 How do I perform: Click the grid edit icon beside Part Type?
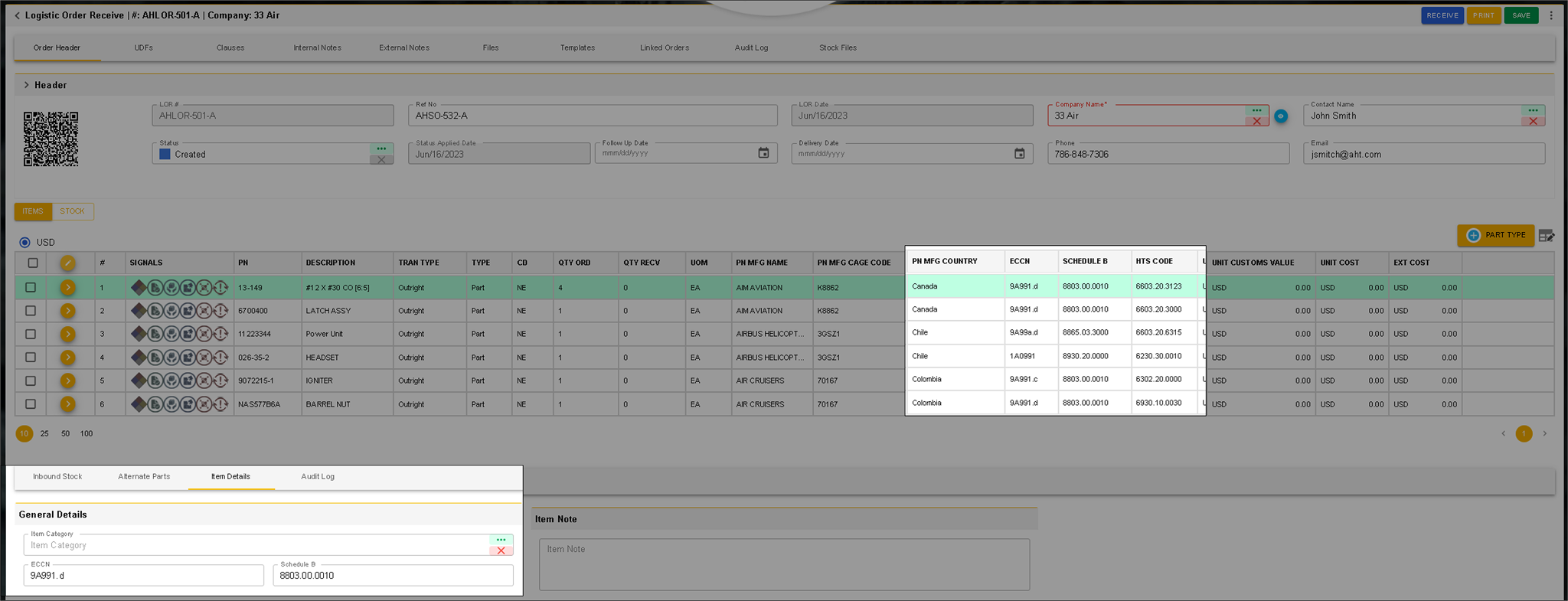coord(1546,236)
